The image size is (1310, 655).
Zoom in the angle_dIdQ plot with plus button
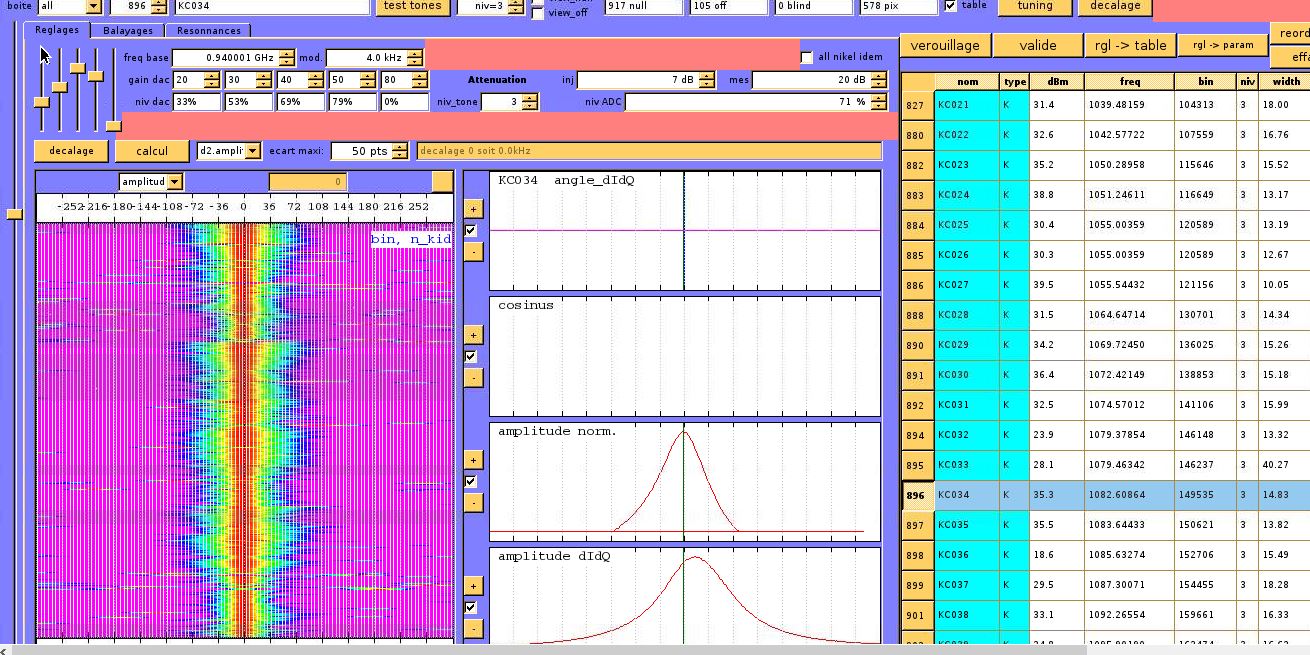click(473, 209)
